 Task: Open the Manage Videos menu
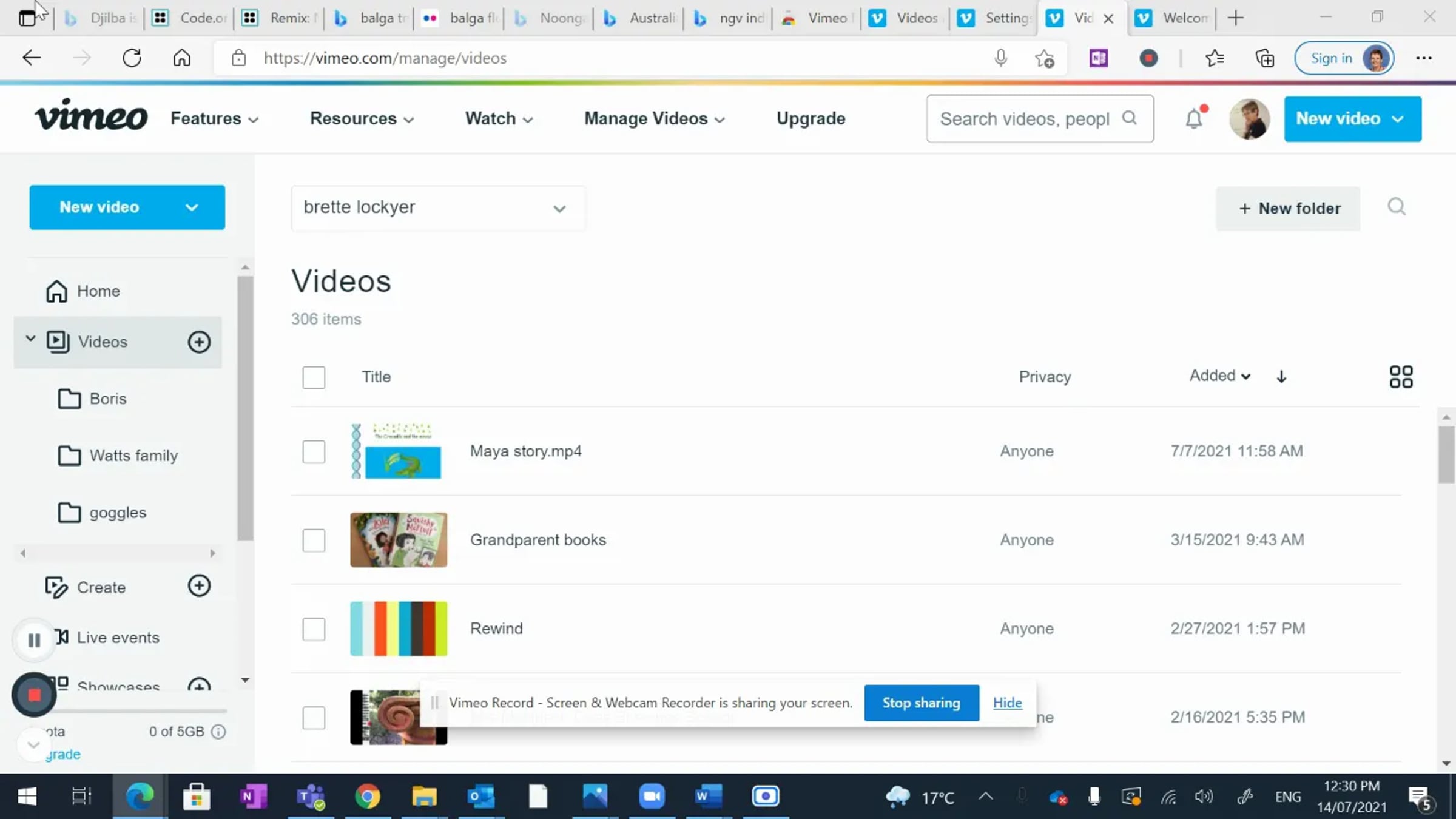click(x=654, y=118)
